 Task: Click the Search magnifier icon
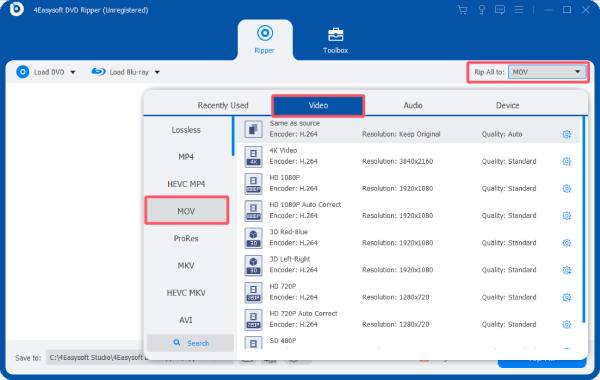(176, 342)
